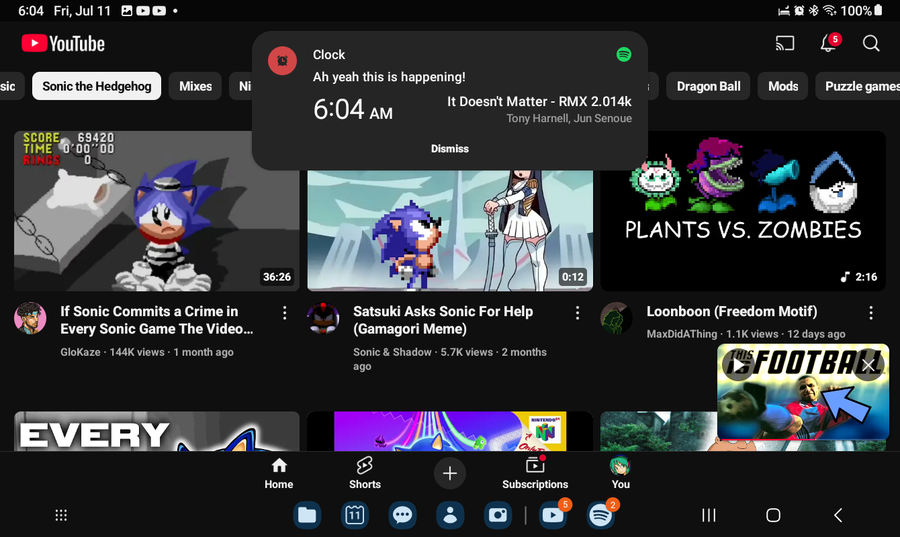900x537 pixels.
Task: Tap the 'It Doesn't Matter - RMX 2.014k' track
Action: pyautogui.click(x=539, y=102)
